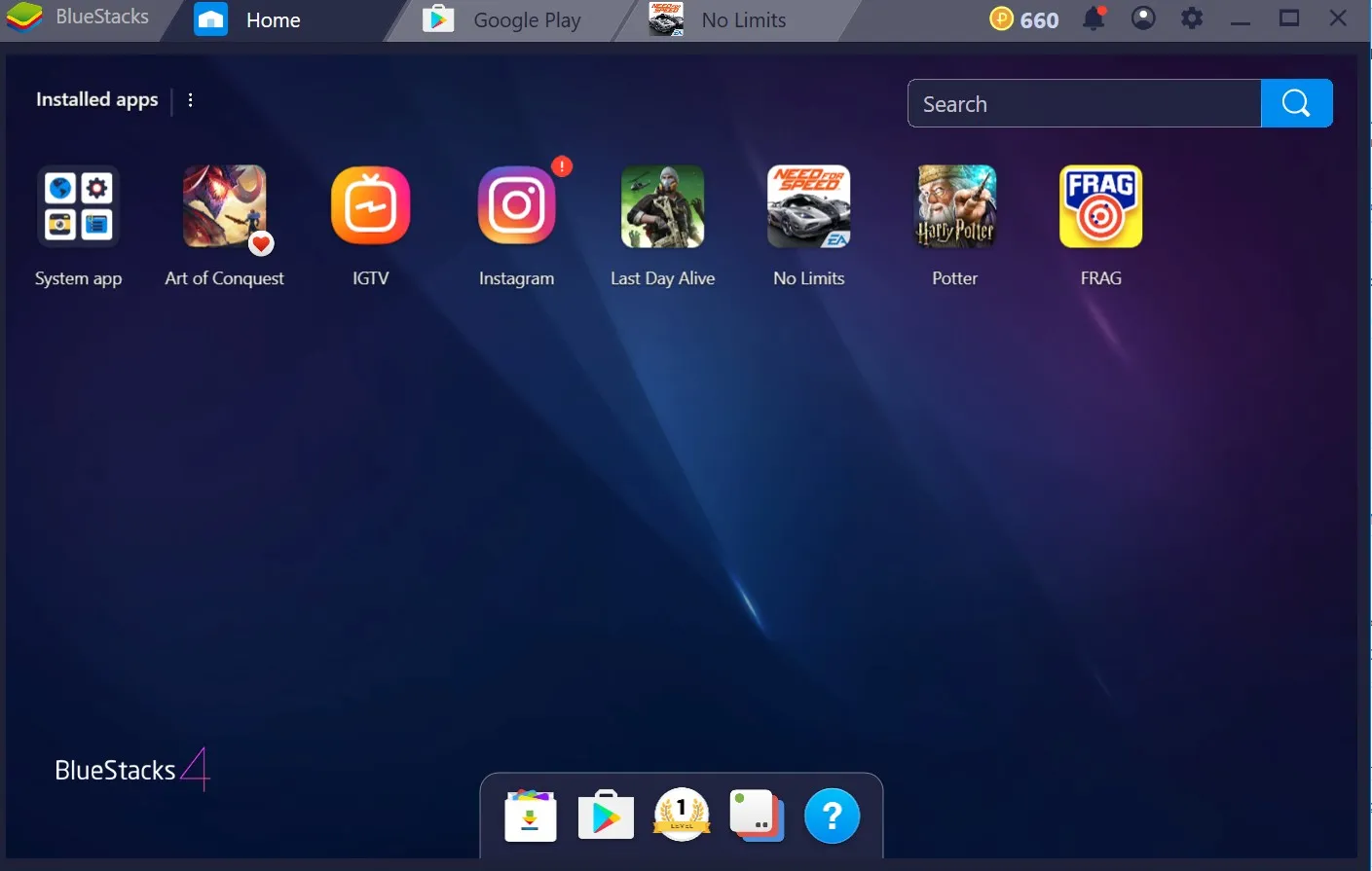Click the red alert badge on Instagram
Screen dimensions: 1372x871
click(562, 166)
